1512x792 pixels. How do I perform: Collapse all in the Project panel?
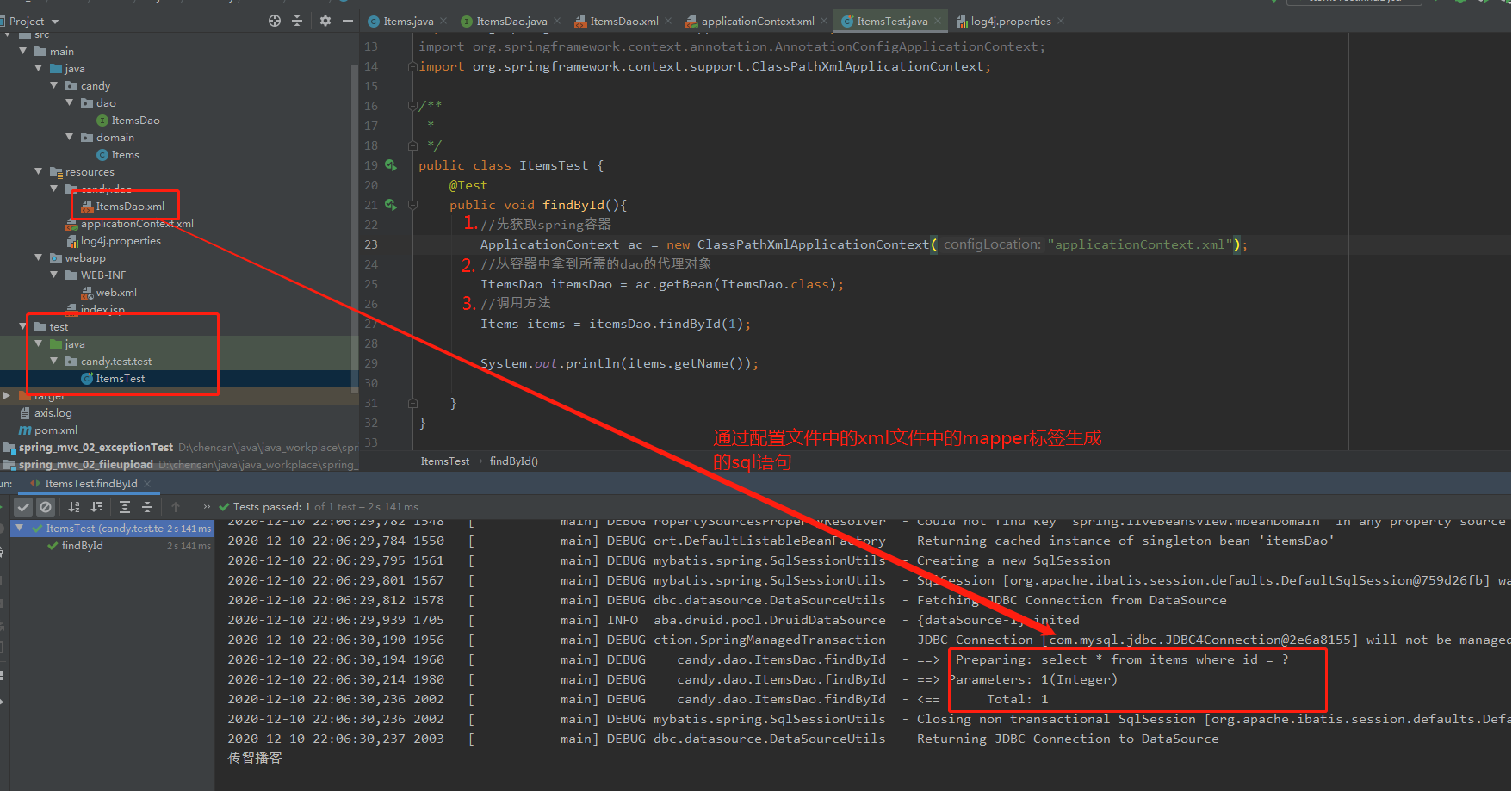coord(297,21)
